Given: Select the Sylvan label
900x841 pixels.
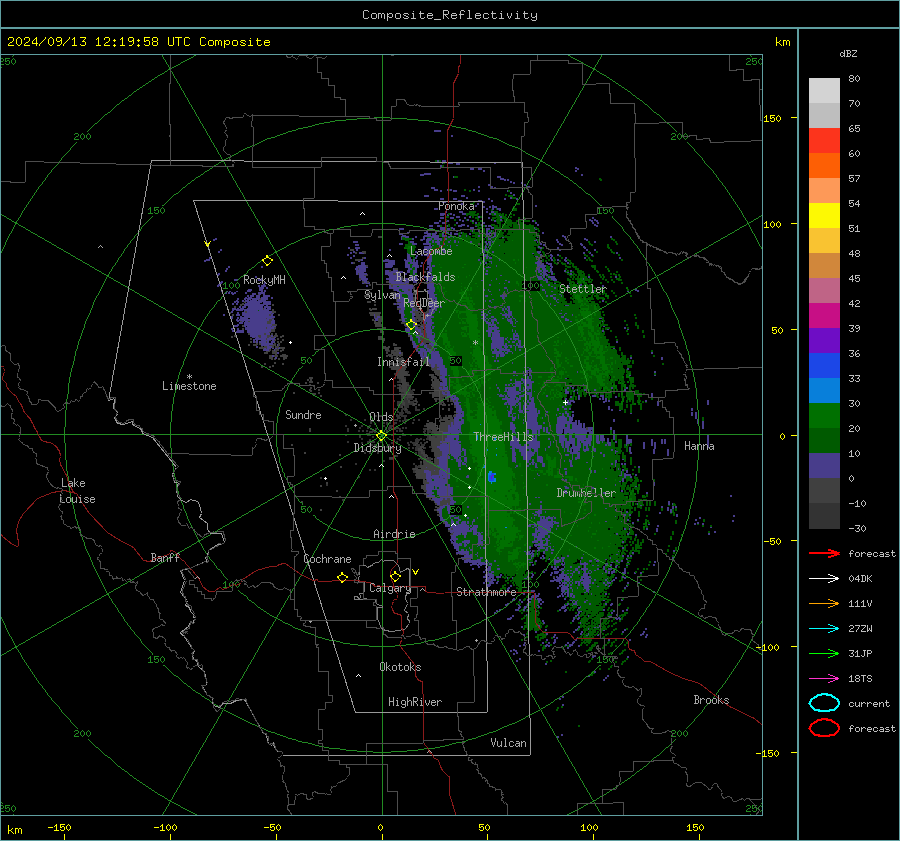Looking at the screenshot, I should pyautogui.click(x=382, y=295).
